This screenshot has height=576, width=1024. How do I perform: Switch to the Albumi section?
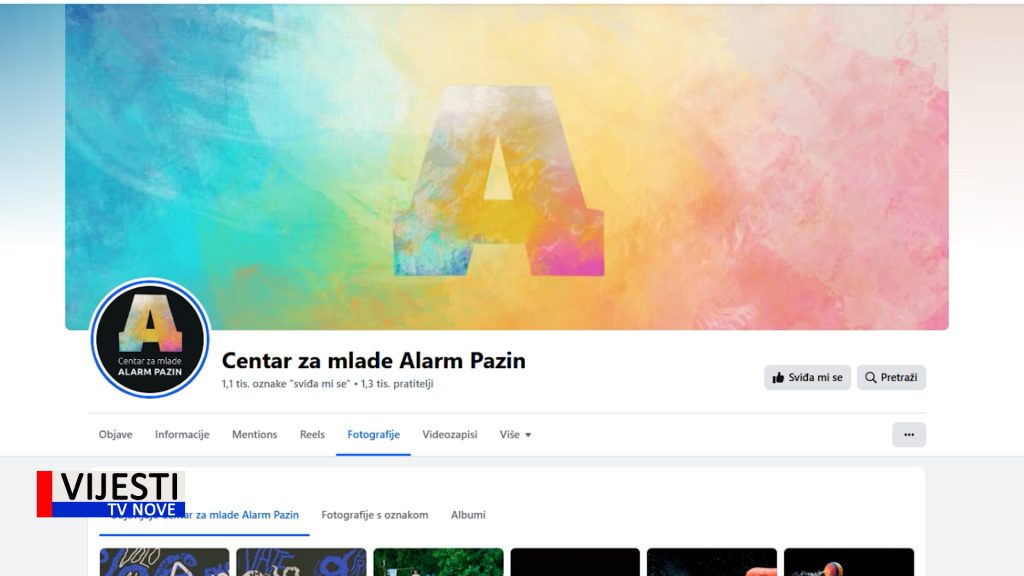[x=468, y=515]
